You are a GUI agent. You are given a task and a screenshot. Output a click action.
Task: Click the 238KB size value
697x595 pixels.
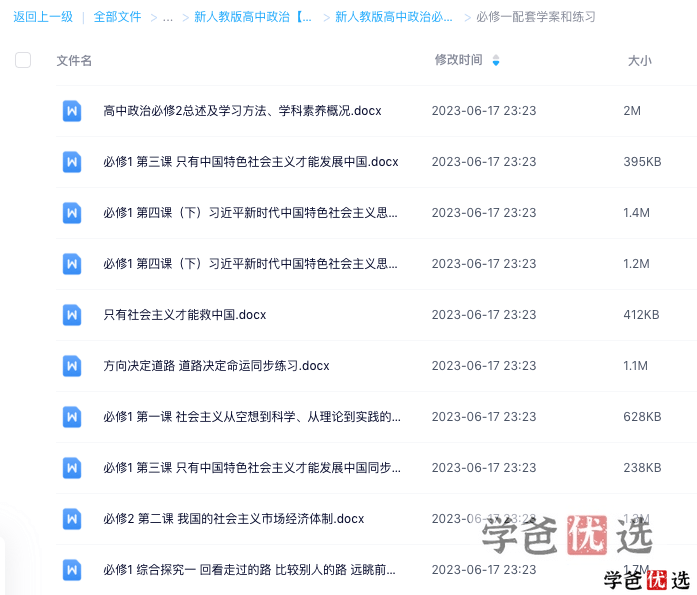click(642, 468)
